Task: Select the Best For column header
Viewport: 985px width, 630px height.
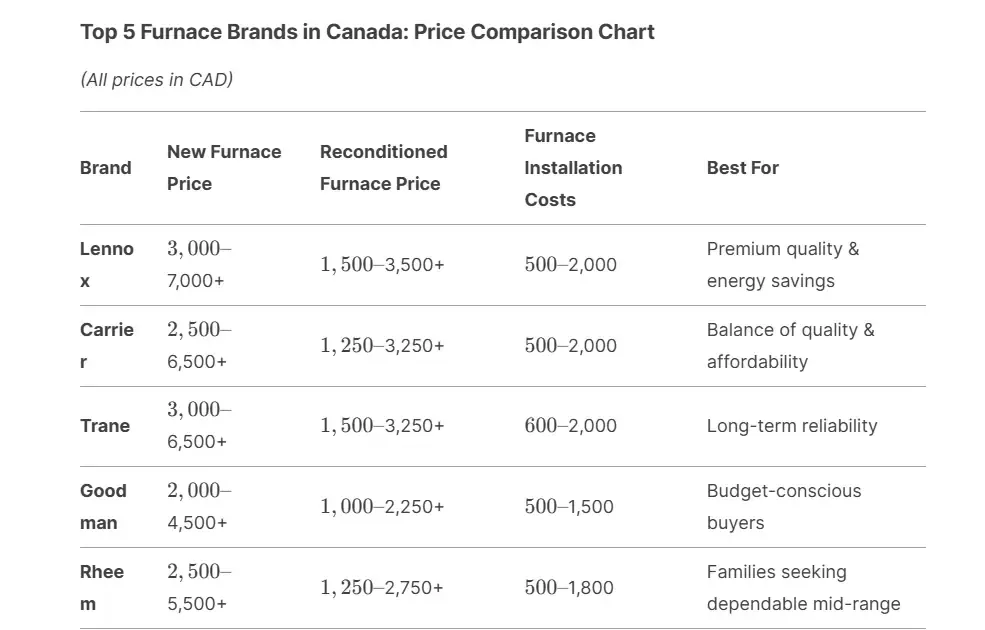Action: click(x=742, y=168)
